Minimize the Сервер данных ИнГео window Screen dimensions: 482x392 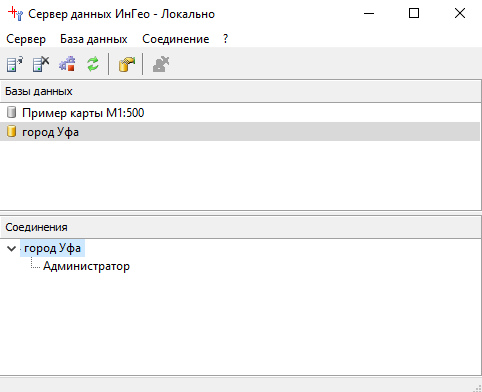(369, 14)
